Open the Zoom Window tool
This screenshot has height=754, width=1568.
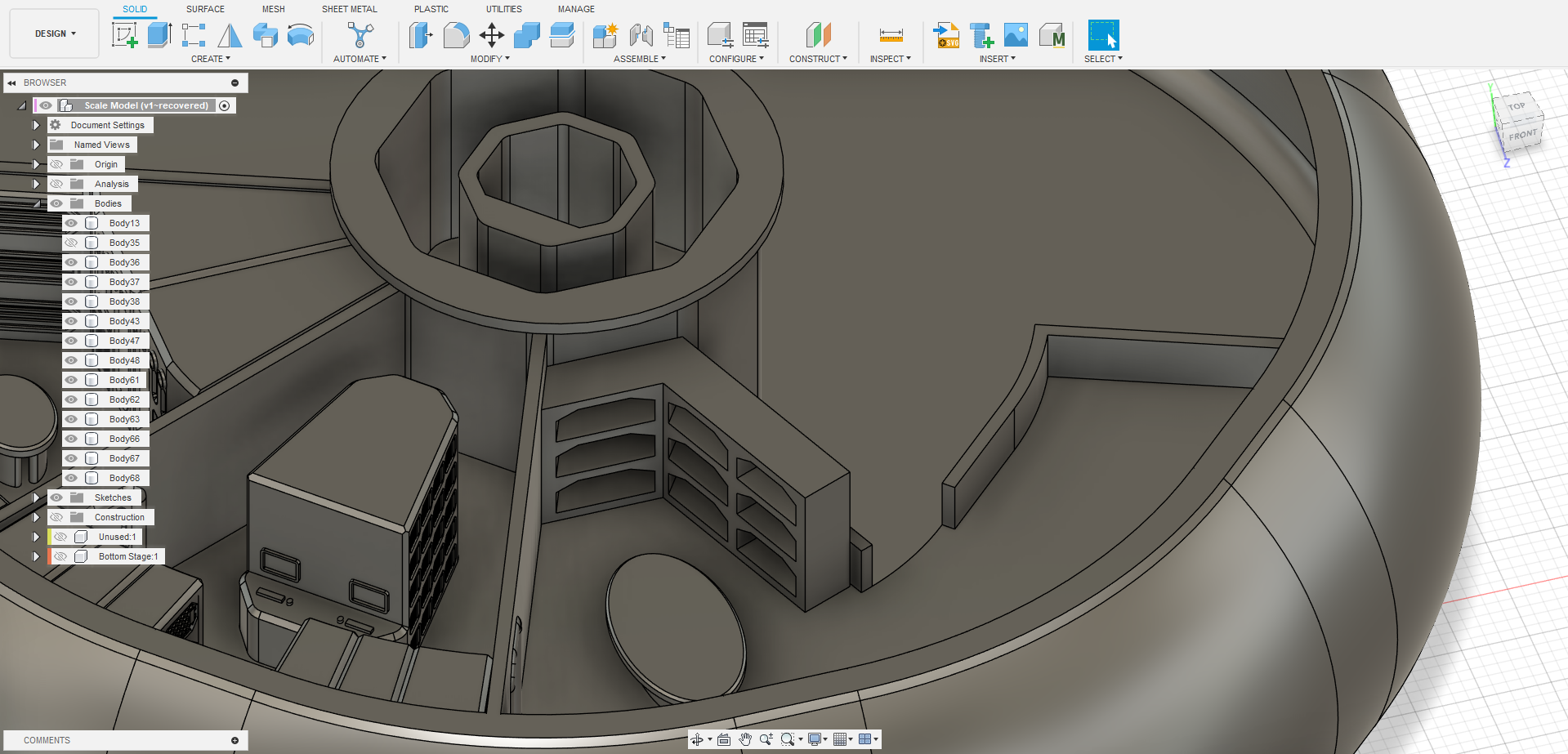tap(788, 739)
